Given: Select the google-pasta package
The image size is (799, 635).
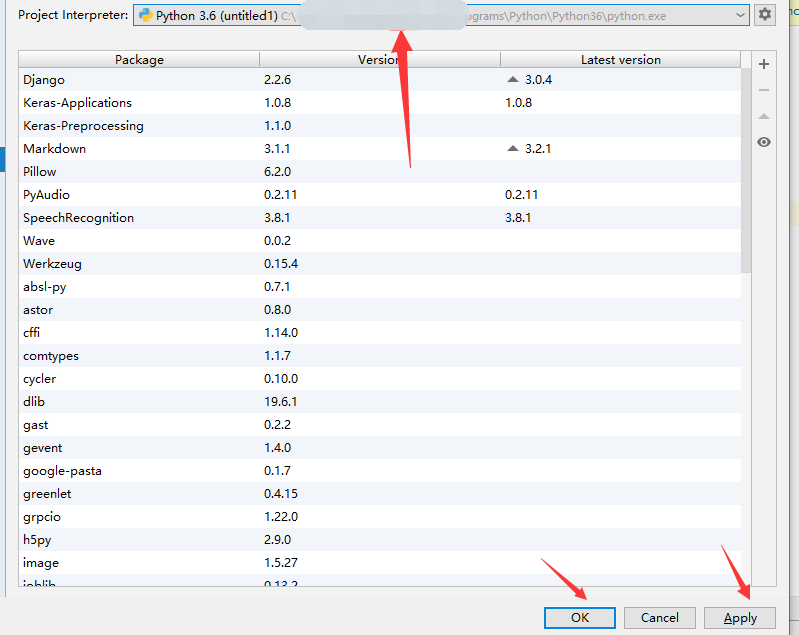Looking at the screenshot, I should coord(380,470).
